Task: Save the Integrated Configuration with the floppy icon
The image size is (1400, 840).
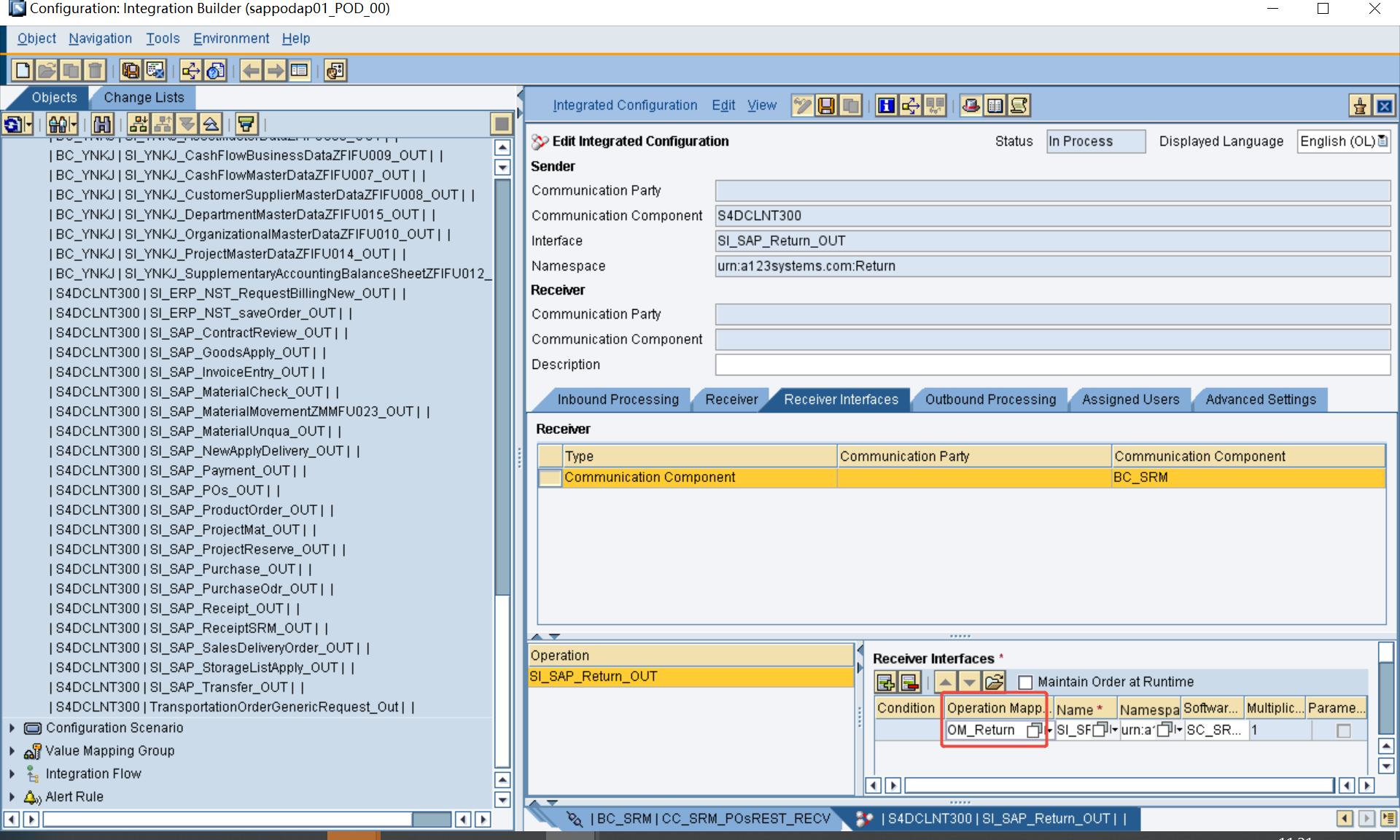Action: pyautogui.click(x=826, y=106)
